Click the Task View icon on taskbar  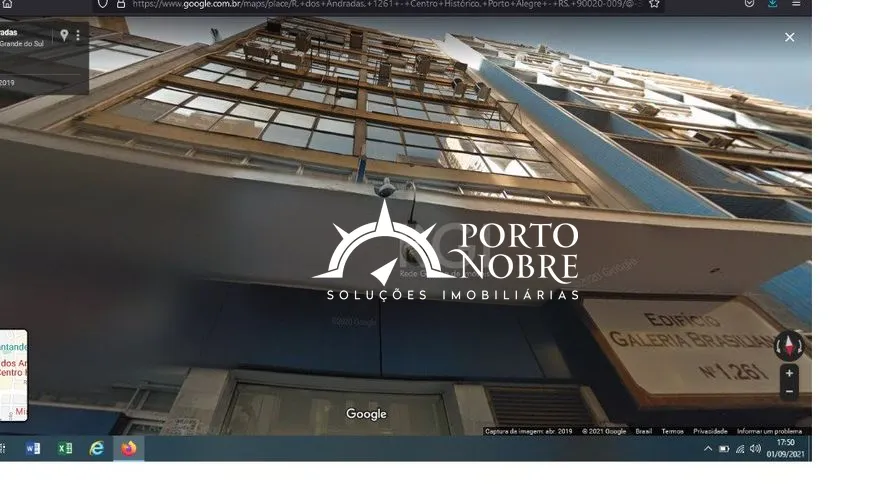coord(3,449)
